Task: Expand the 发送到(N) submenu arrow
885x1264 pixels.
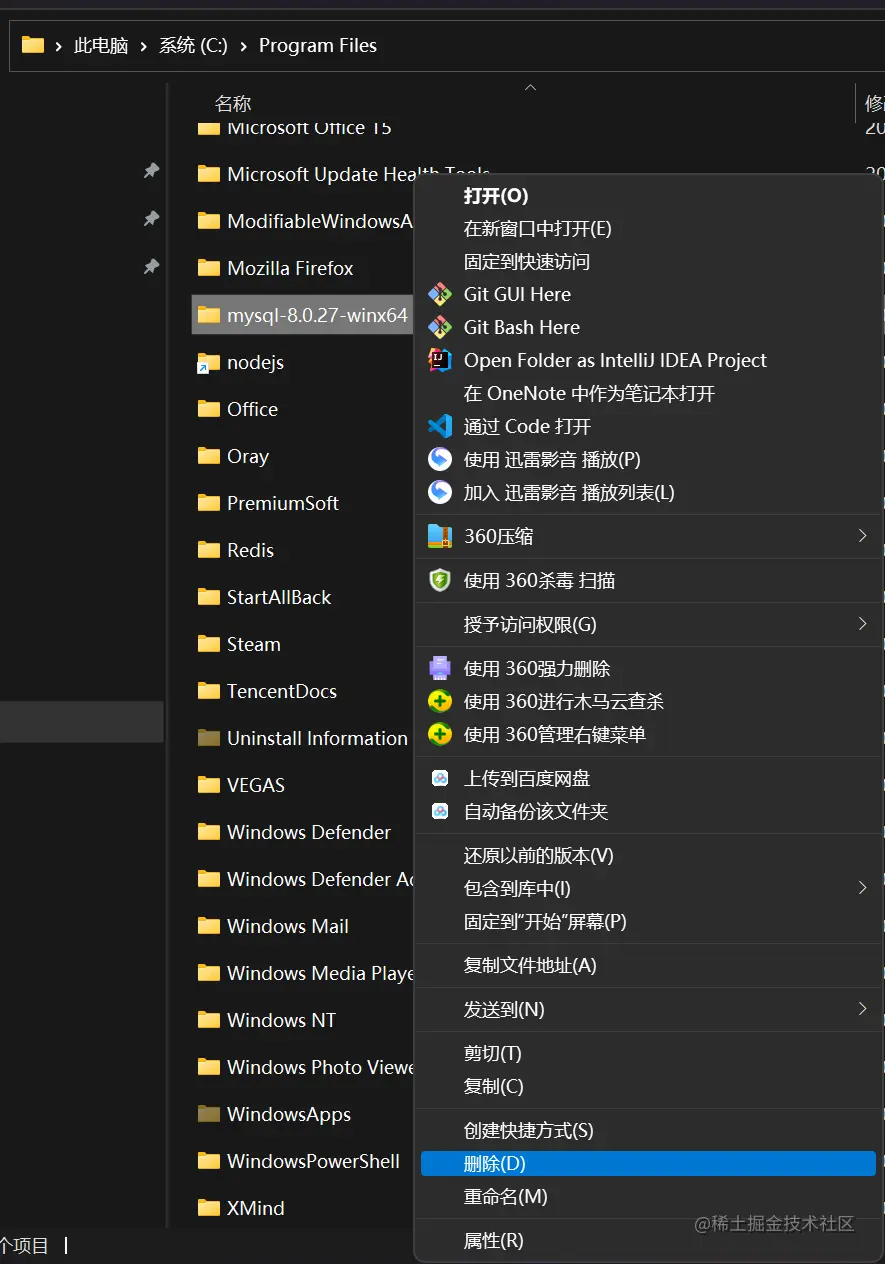Action: (862, 1009)
